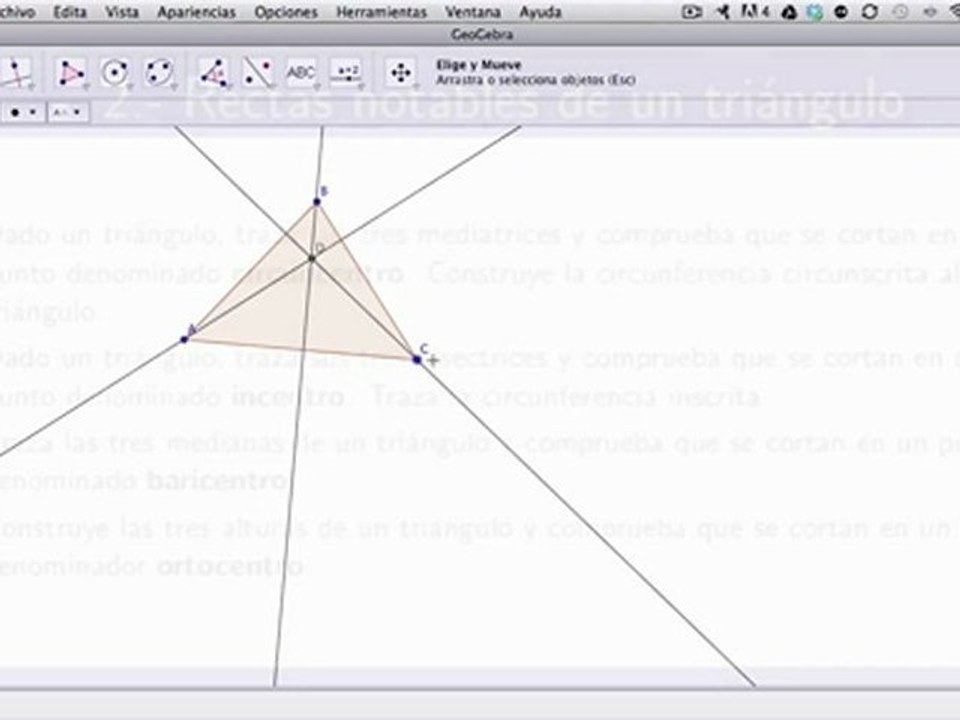This screenshot has height=720, width=960.
Task: Select the Reflect about Line tool
Action: click(258, 73)
